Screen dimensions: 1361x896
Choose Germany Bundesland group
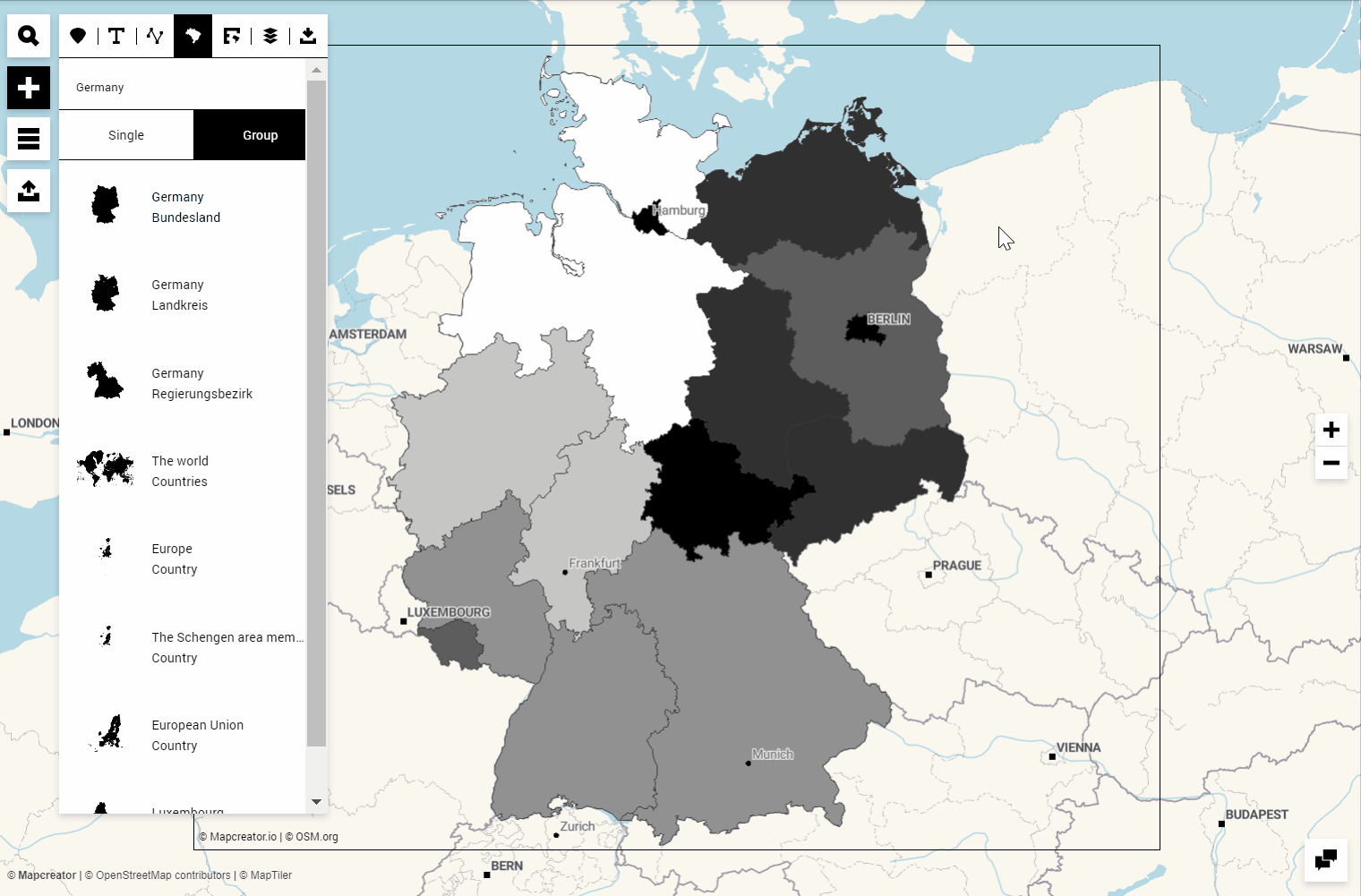point(183,207)
